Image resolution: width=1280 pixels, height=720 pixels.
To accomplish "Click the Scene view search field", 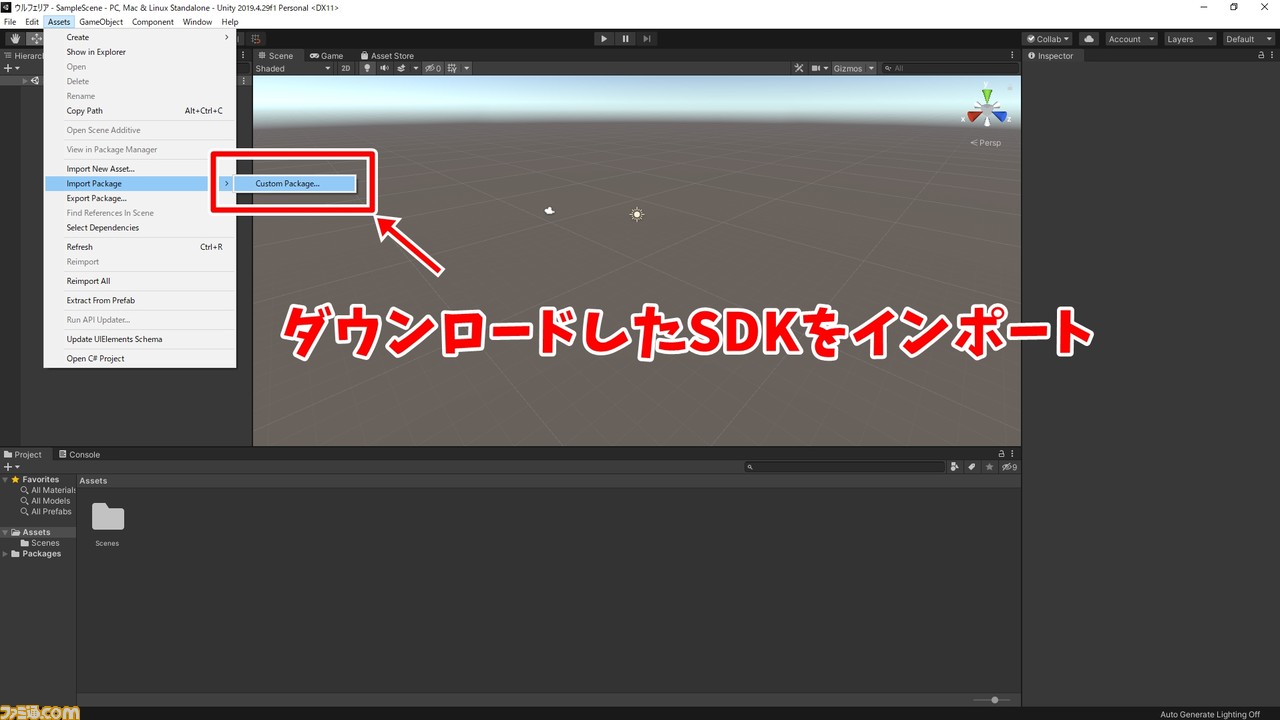I will click(949, 68).
